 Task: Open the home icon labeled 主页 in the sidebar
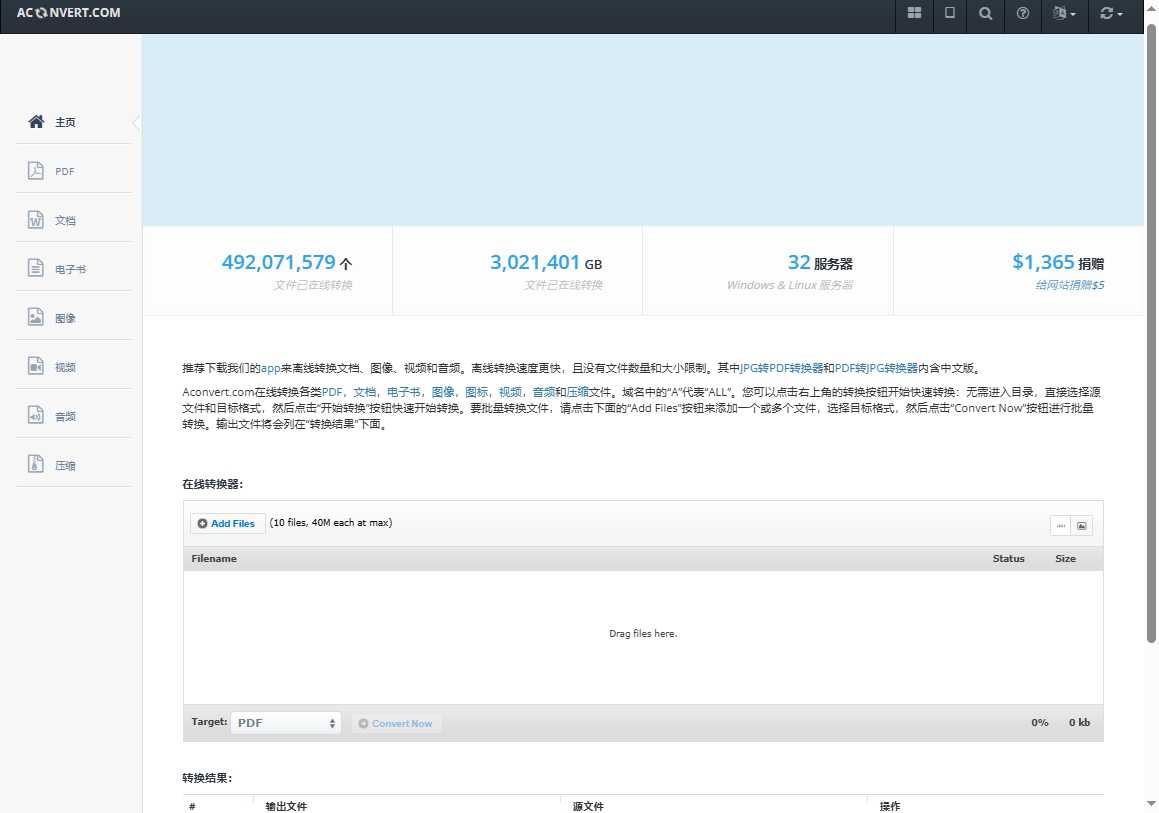click(x=36, y=121)
